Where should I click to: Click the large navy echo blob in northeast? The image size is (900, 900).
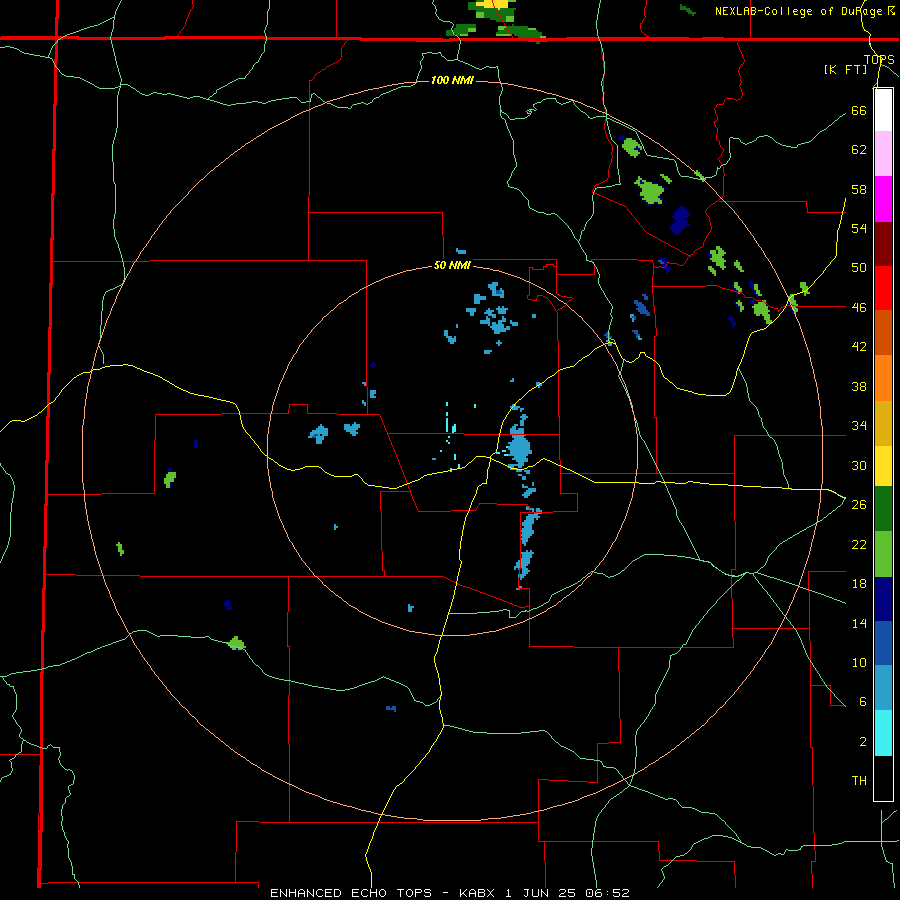click(680, 220)
